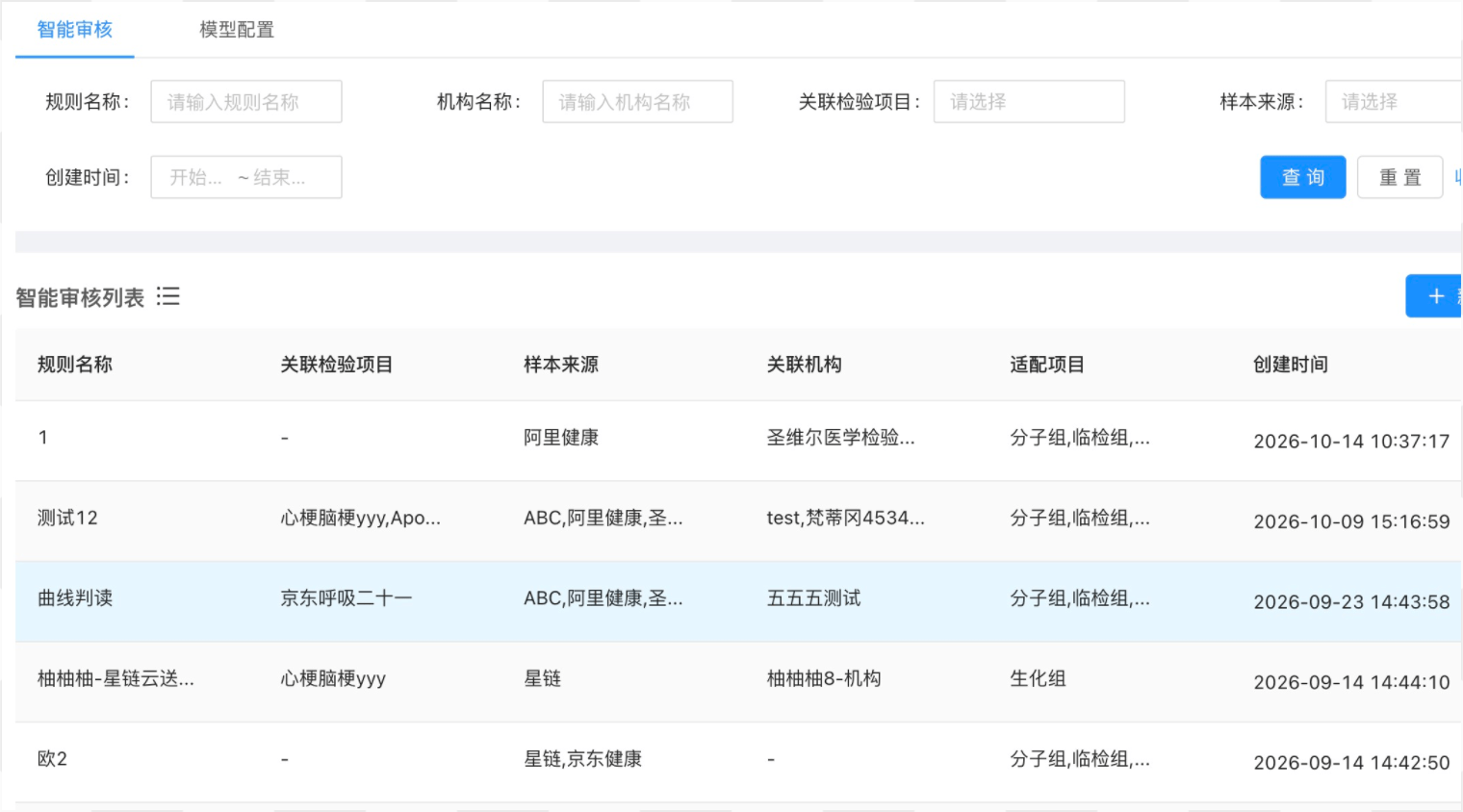Click timestamp 2026-09-14 14:44:10
Viewport: 1463px width, 812px height.
click(1351, 683)
